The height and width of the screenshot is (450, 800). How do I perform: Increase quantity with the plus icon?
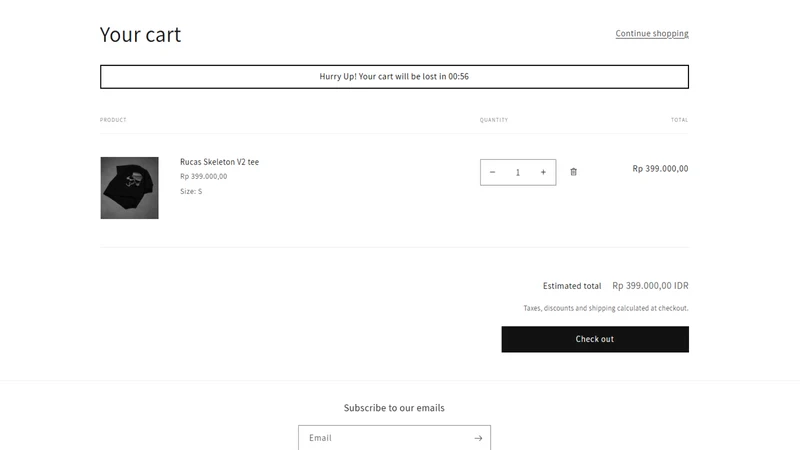tap(543, 172)
